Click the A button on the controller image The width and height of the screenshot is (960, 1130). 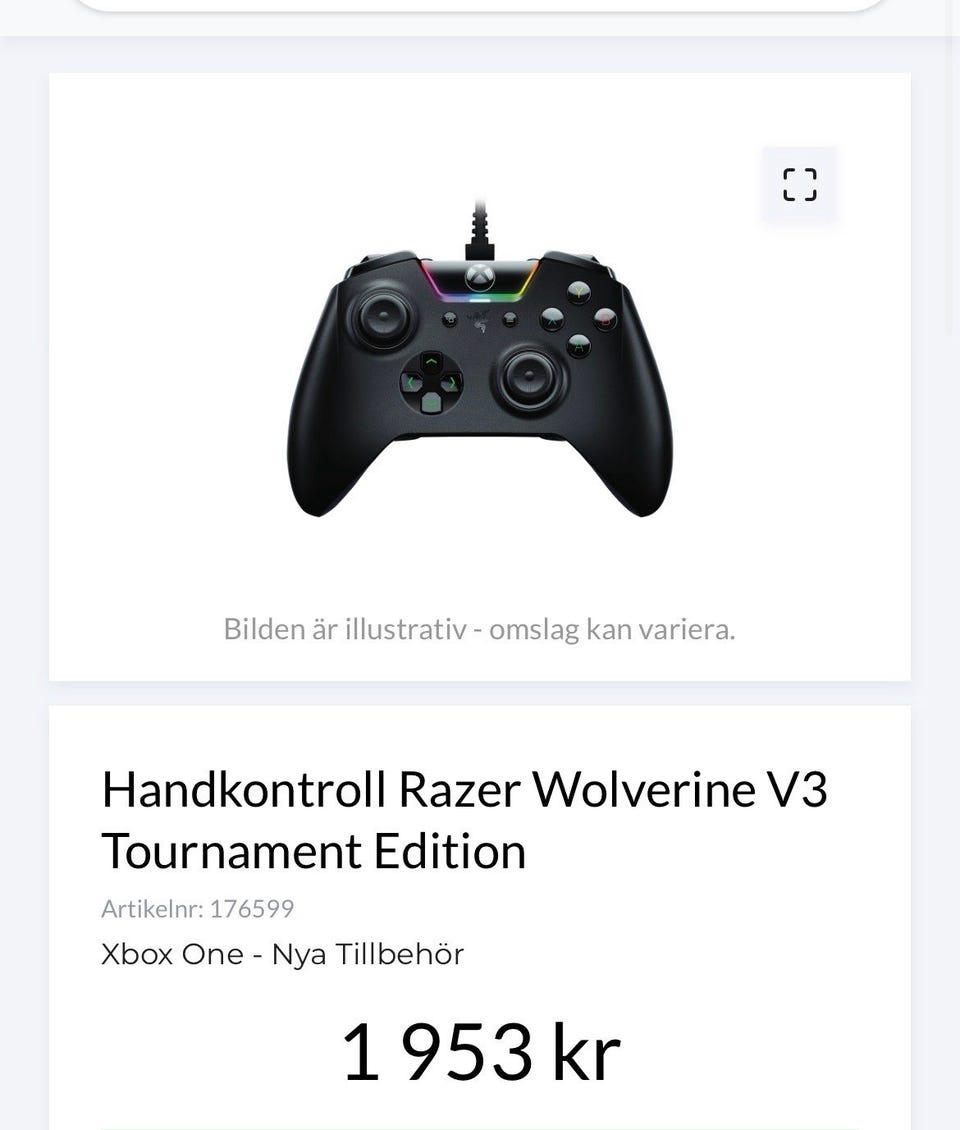579,346
